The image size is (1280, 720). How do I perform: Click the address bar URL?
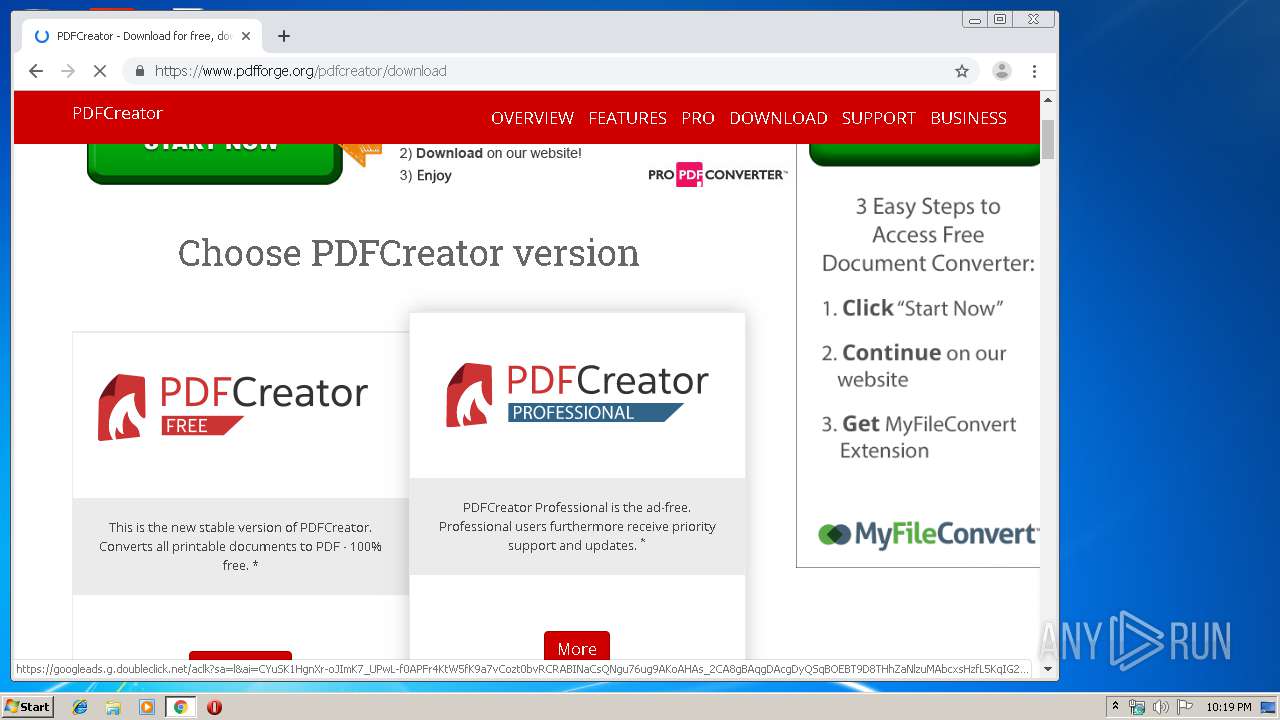tap(300, 71)
